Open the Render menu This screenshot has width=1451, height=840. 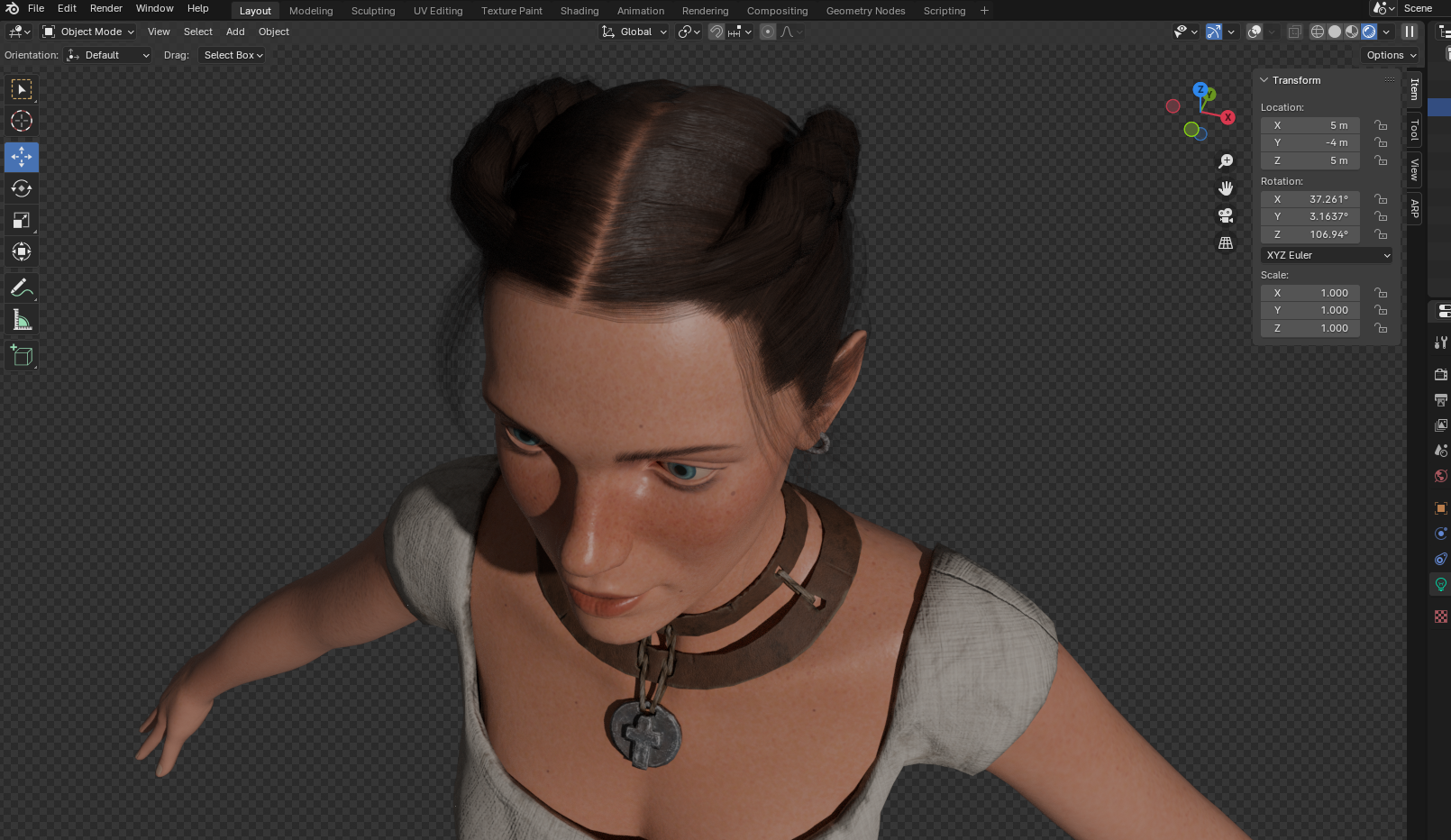pos(105,9)
